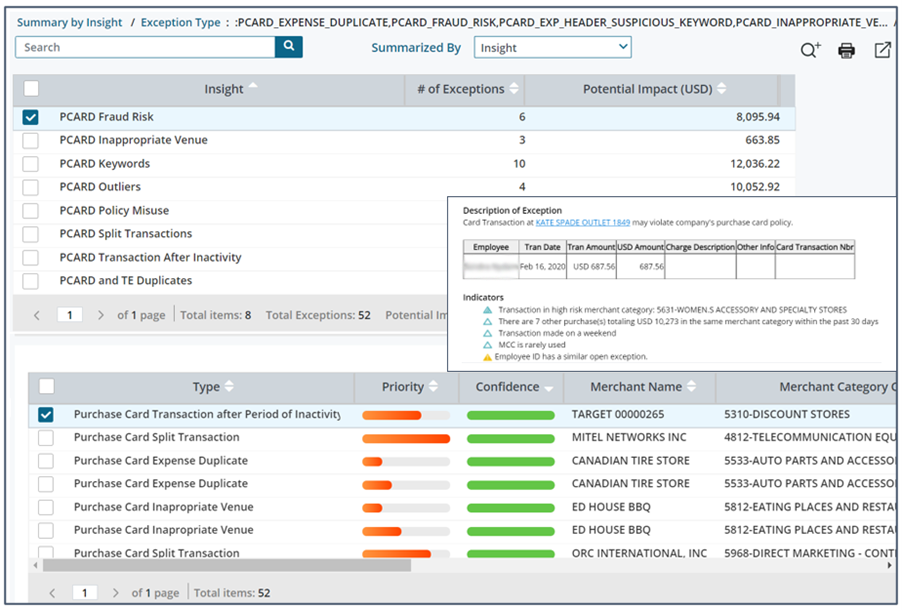Click into the Search field
Viewport: 902px width, 610px height.
coord(145,47)
